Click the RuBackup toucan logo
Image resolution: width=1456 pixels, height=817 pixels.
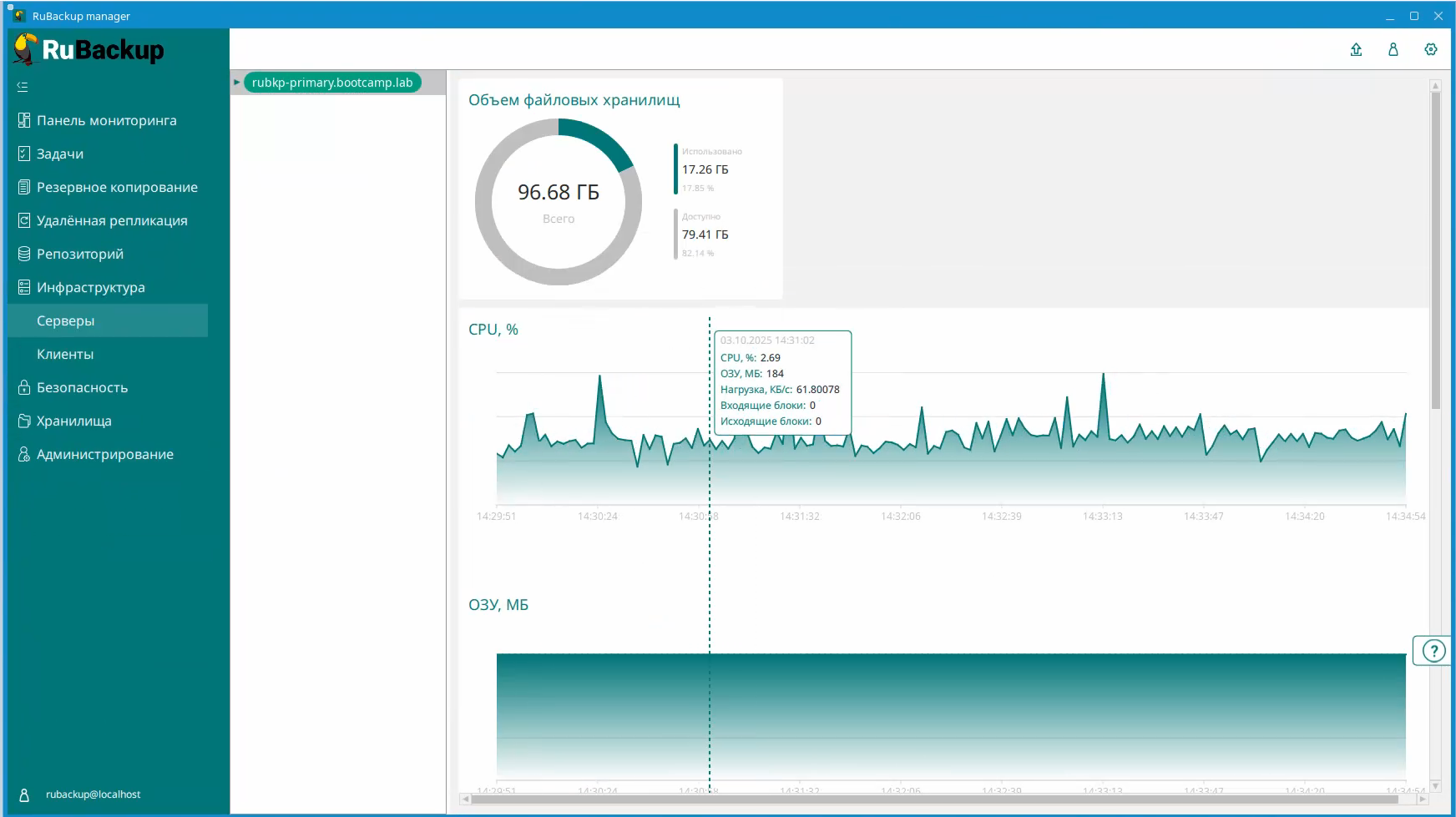(x=27, y=50)
